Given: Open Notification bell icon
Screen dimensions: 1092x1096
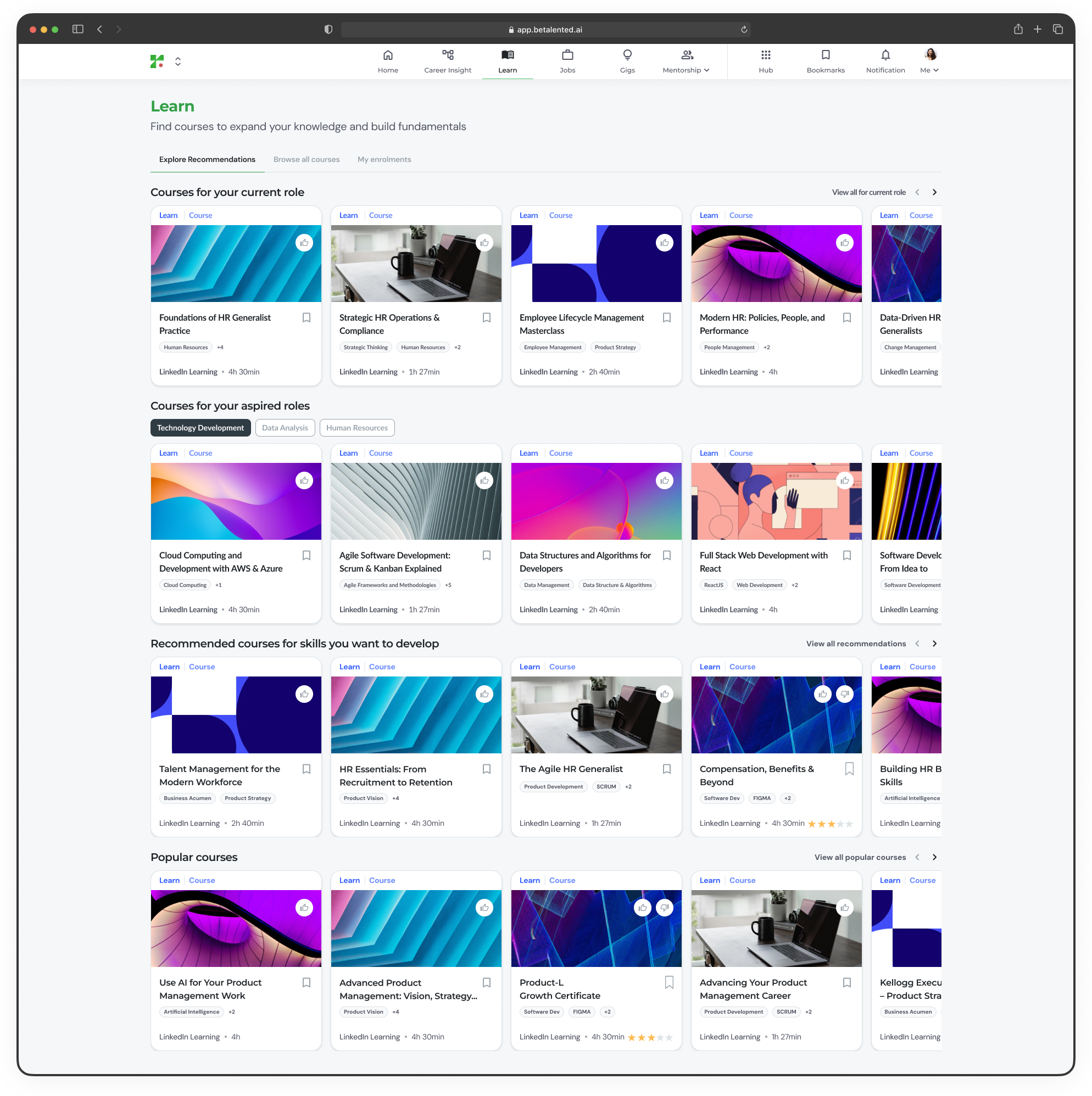Looking at the screenshot, I should pos(885,55).
